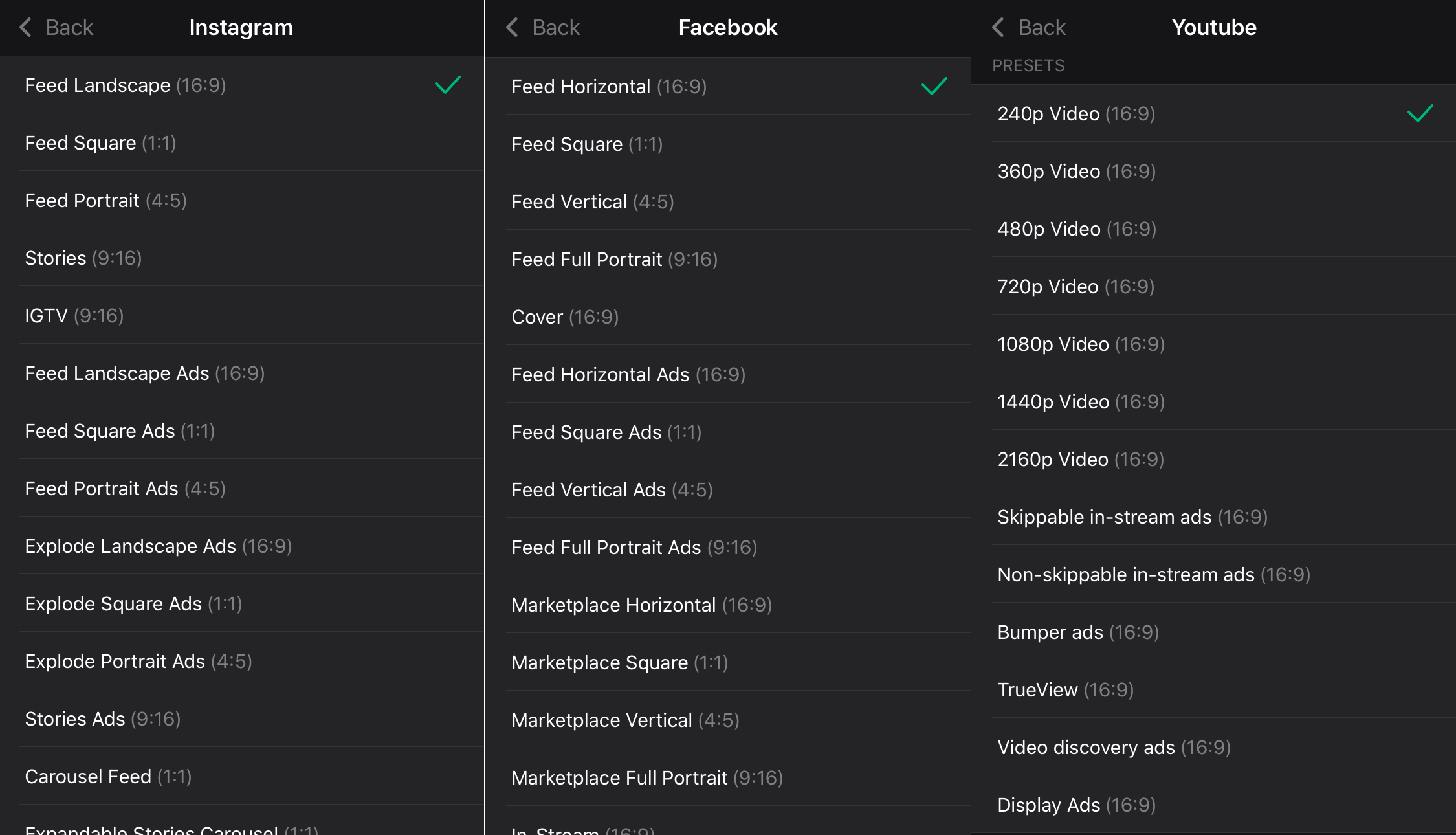The width and height of the screenshot is (1456, 835).
Task: Click the back chevron on the Facebook panel
Action: 511,27
